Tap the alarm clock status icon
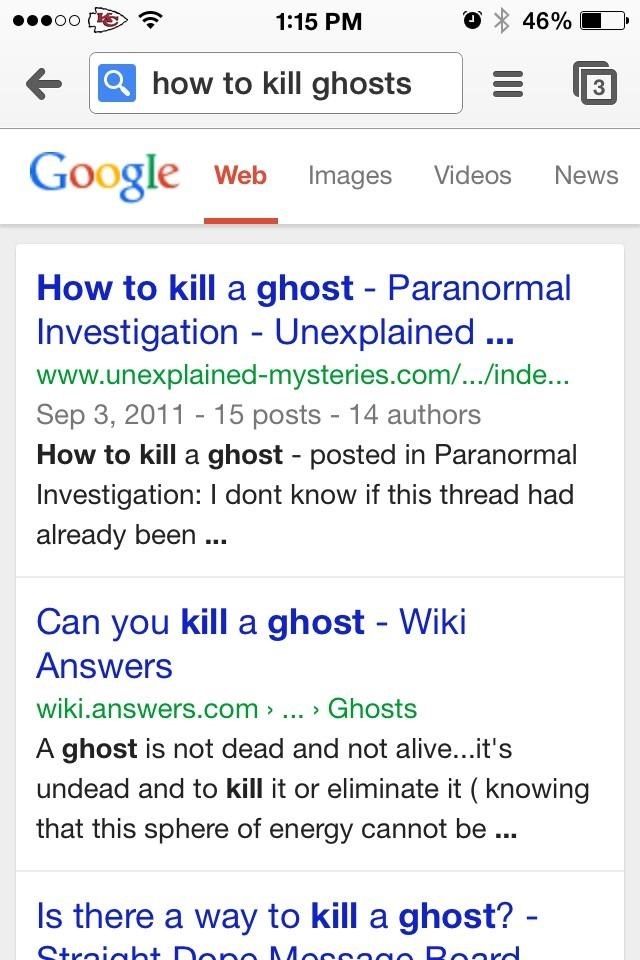640x960 pixels. (472, 21)
